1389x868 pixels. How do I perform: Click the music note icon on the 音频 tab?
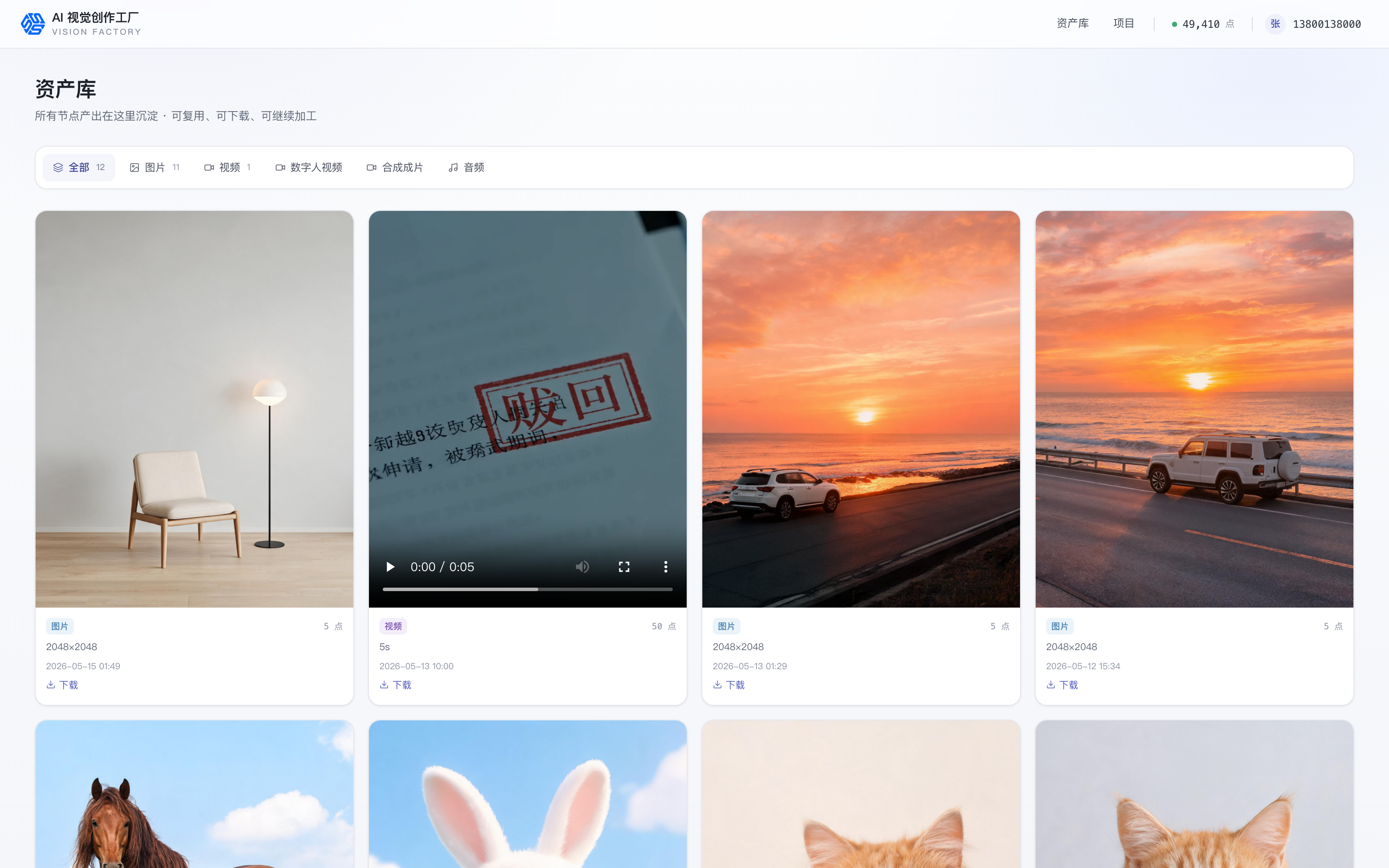(x=453, y=167)
